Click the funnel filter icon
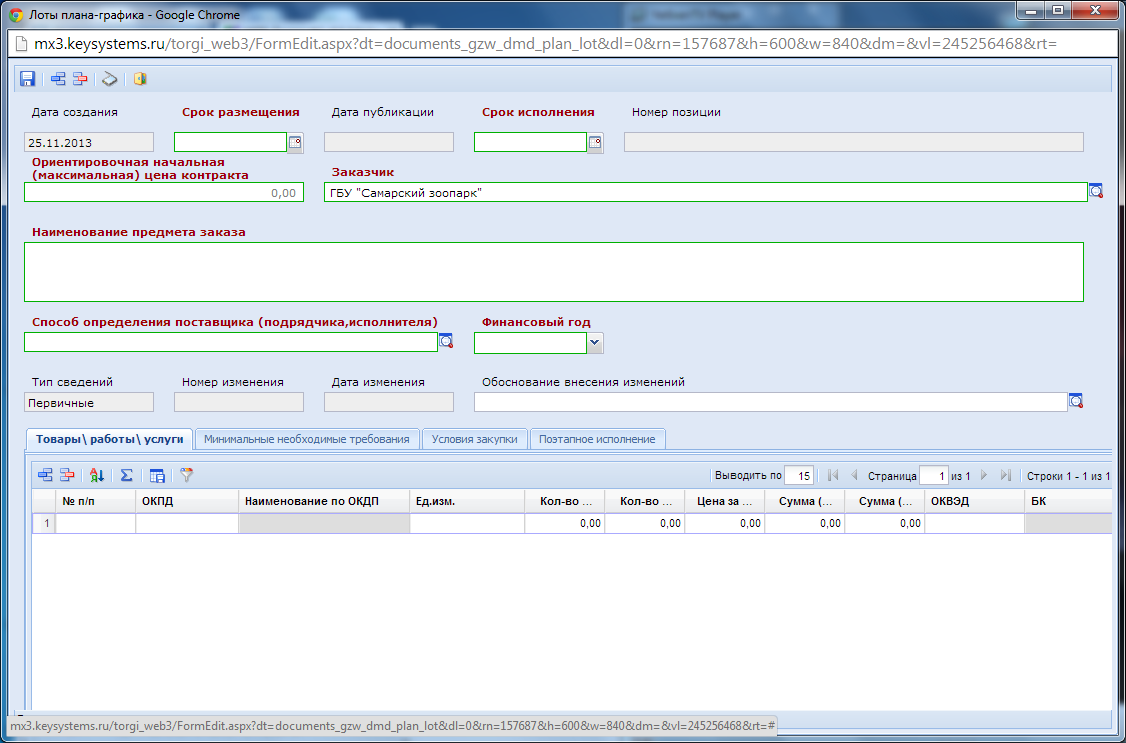 186,476
